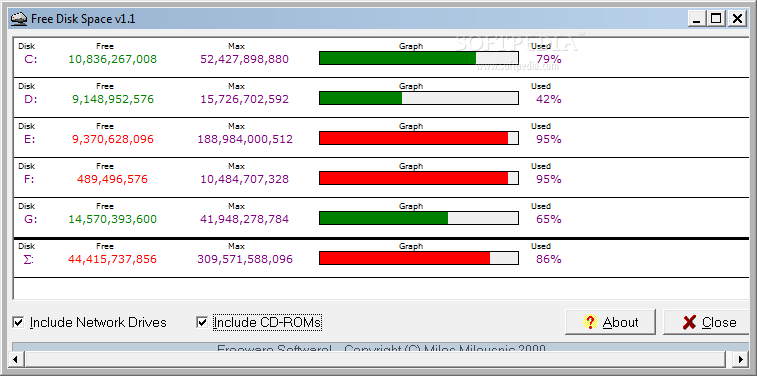The width and height of the screenshot is (757, 376).
Task: Select the G: disk label
Action: [x=30, y=220]
